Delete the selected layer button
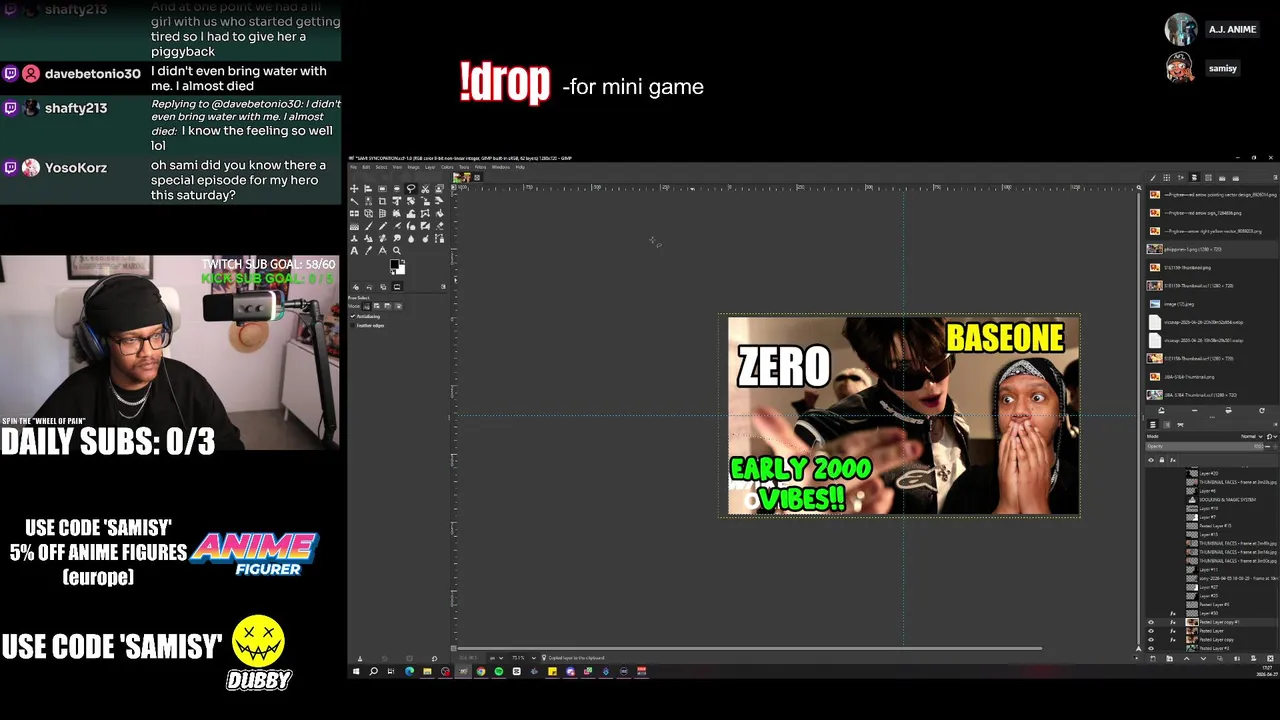This screenshot has height=720, width=1280. (1270, 658)
